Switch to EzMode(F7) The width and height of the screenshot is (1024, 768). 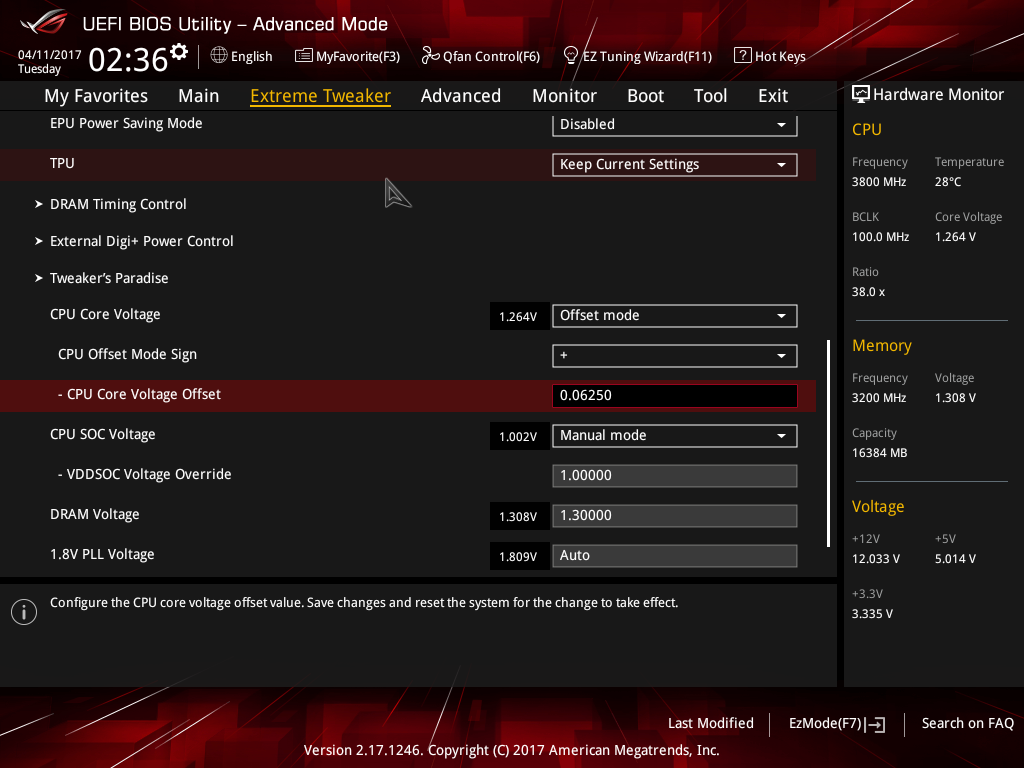click(x=825, y=724)
